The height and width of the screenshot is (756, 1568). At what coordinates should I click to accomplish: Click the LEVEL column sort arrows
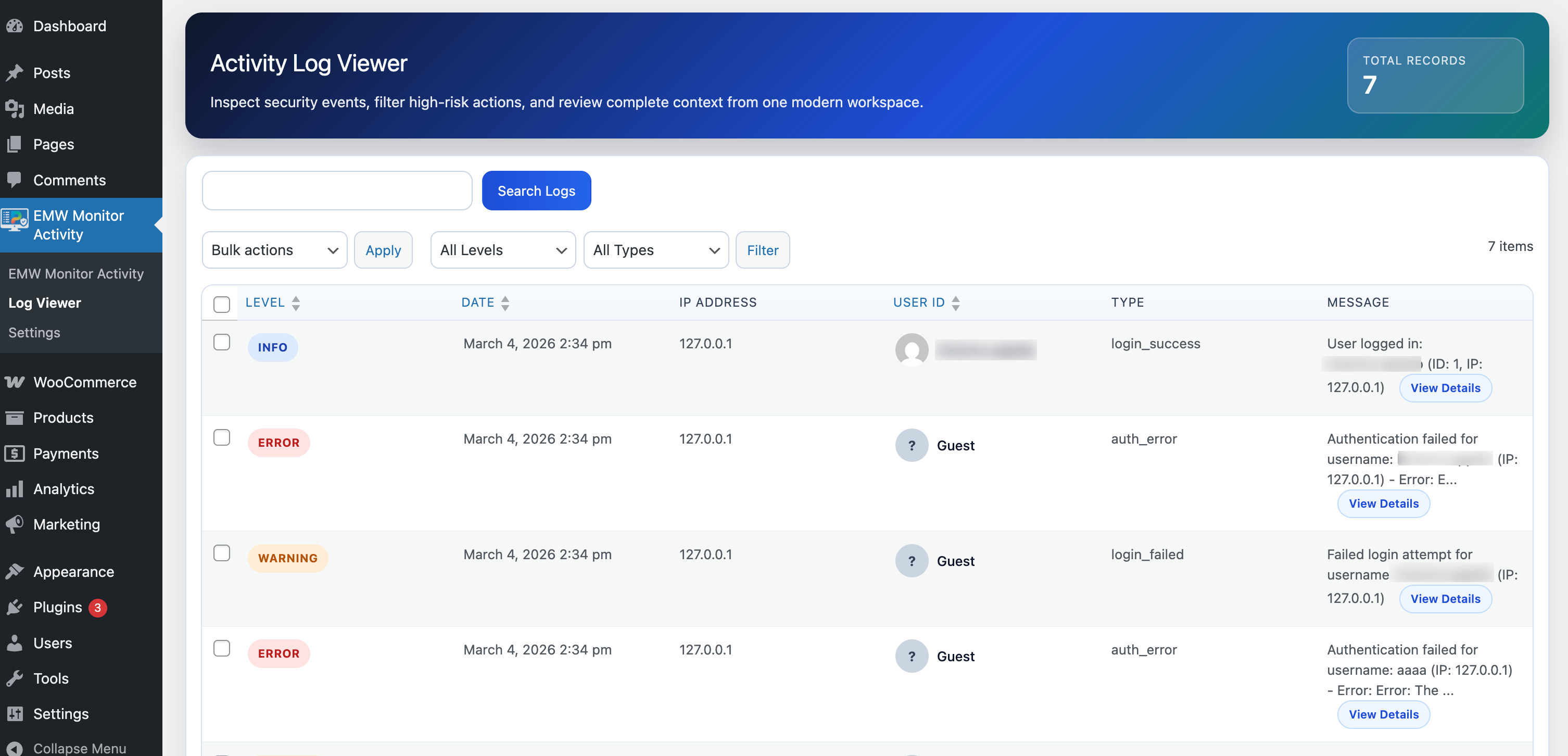tap(296, 303)
